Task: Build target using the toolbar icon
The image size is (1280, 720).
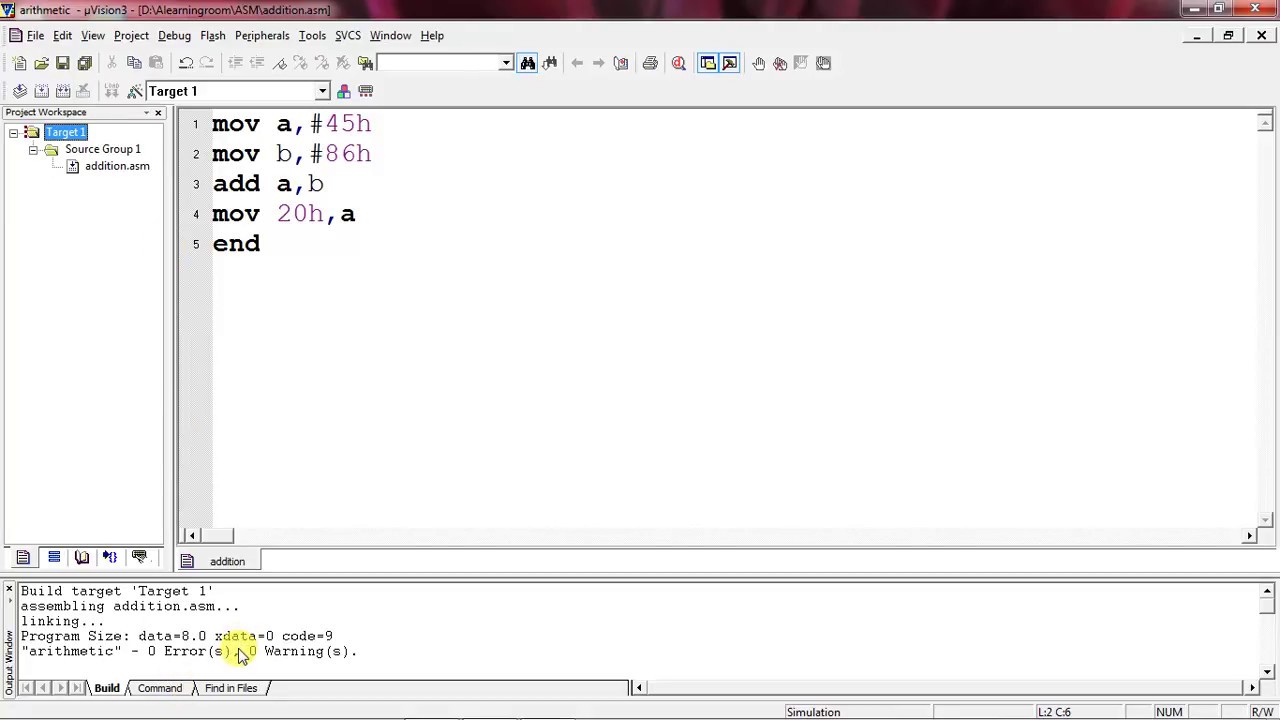Action: point(41,91)
